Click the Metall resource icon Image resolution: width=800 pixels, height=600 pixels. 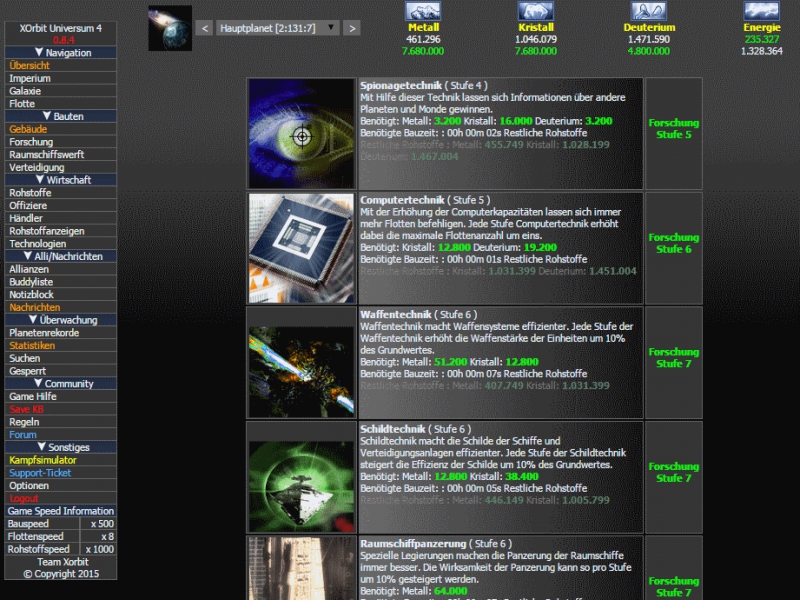tap(423, 11)
